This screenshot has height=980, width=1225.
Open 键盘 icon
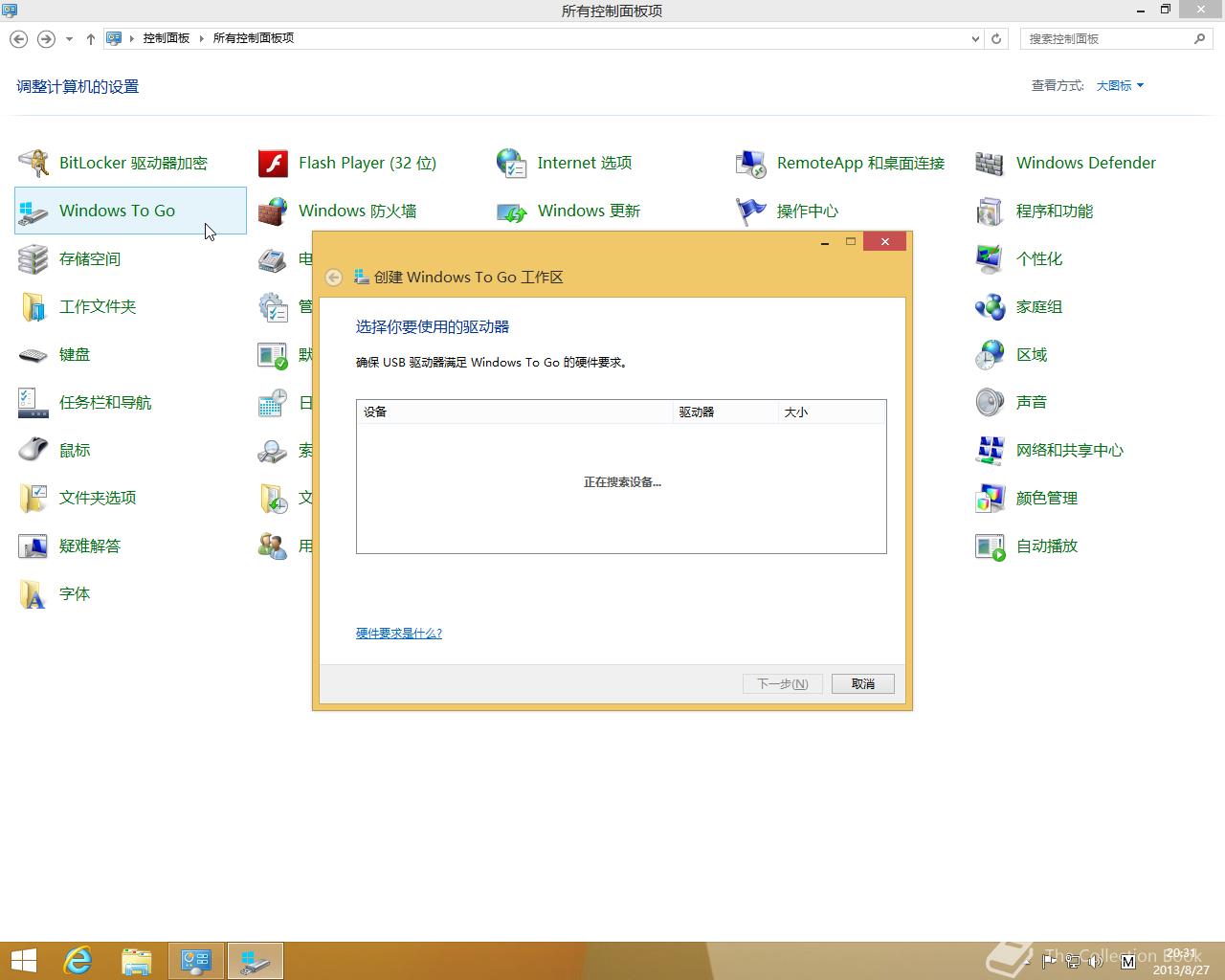pos(33,354)
